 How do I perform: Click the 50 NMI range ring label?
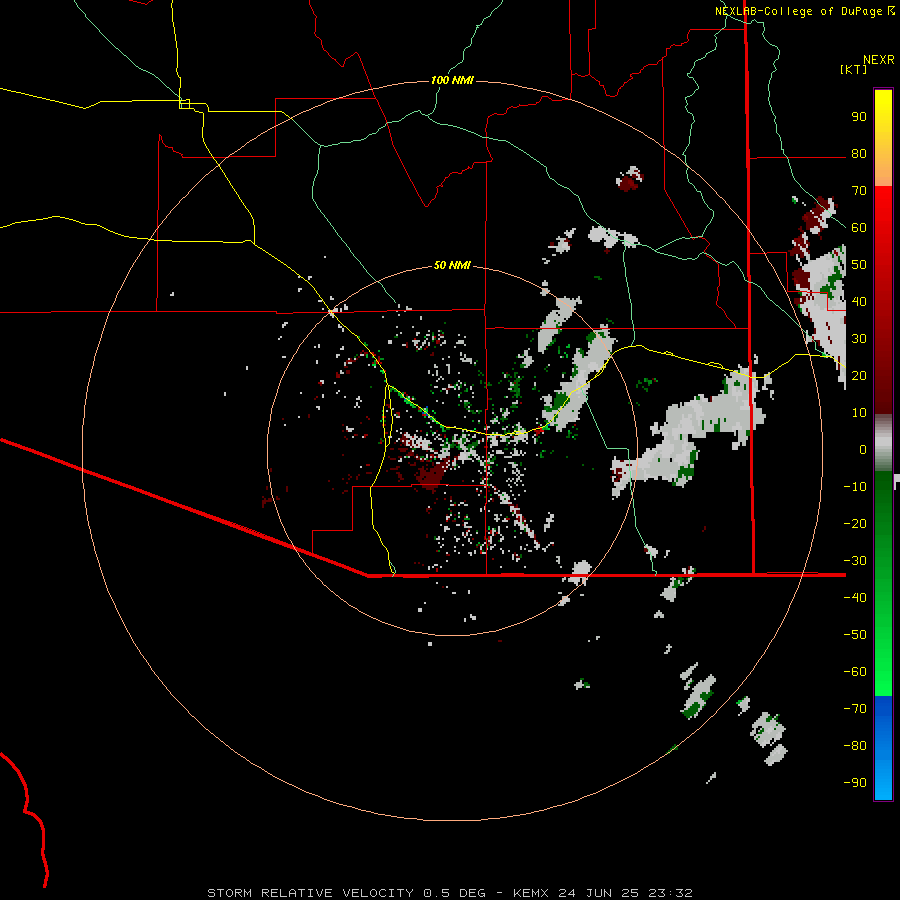452,265
